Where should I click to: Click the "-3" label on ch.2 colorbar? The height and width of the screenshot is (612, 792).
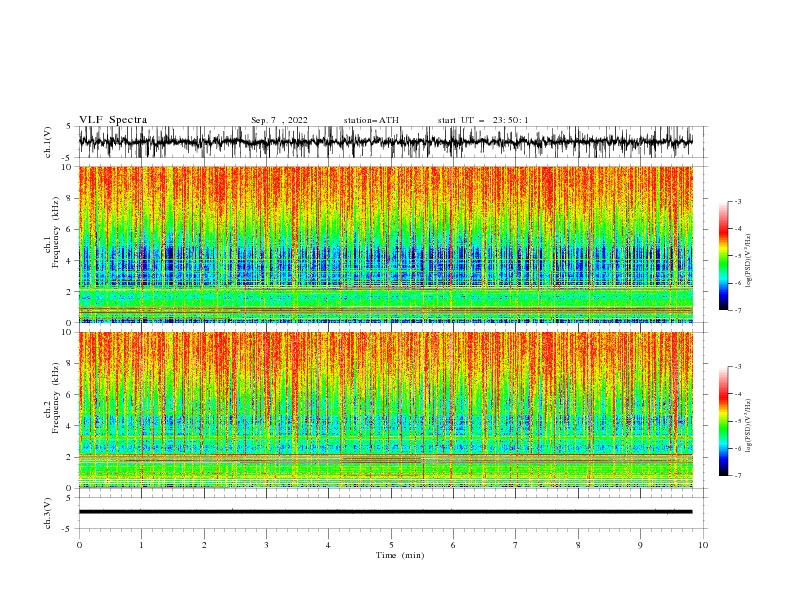[x=738, y=367]
